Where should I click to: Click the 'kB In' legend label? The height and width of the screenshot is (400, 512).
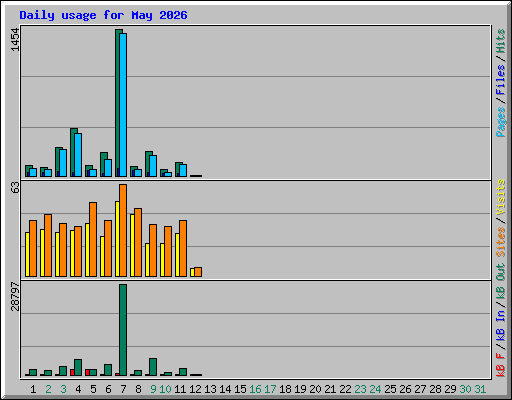point(501,325)
